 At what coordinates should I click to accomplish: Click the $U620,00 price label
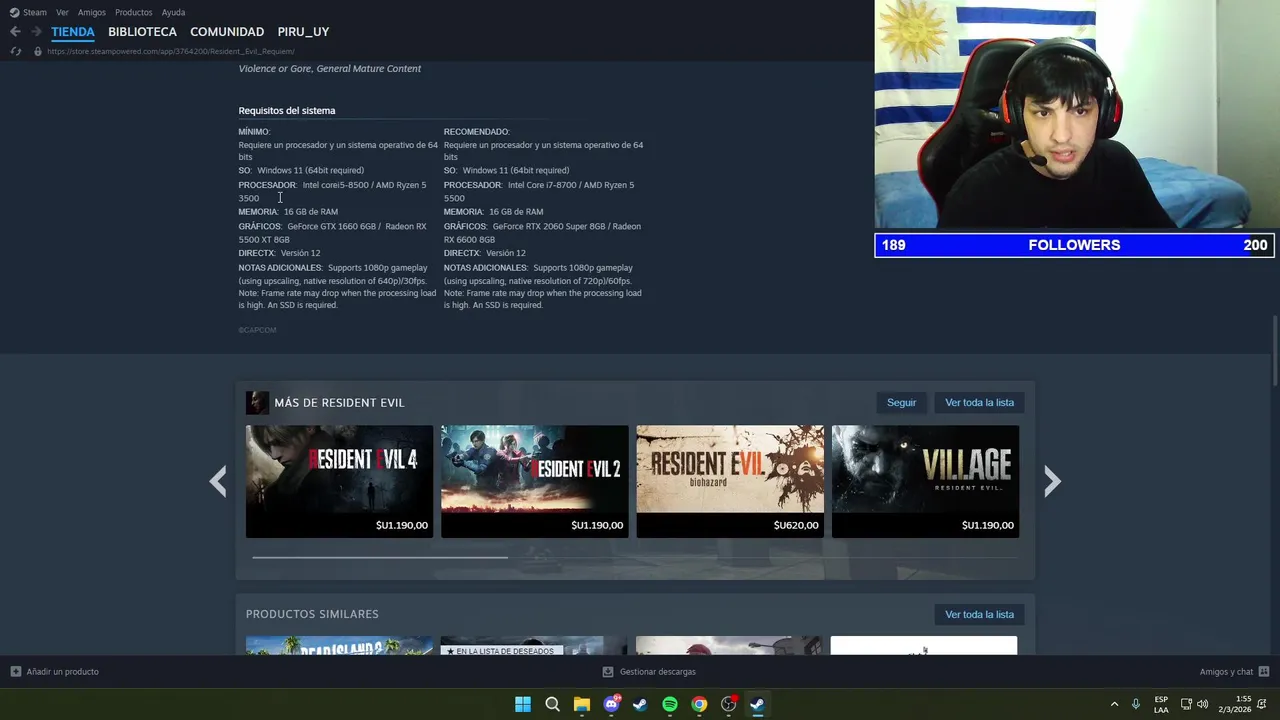[x=796, y=525]
